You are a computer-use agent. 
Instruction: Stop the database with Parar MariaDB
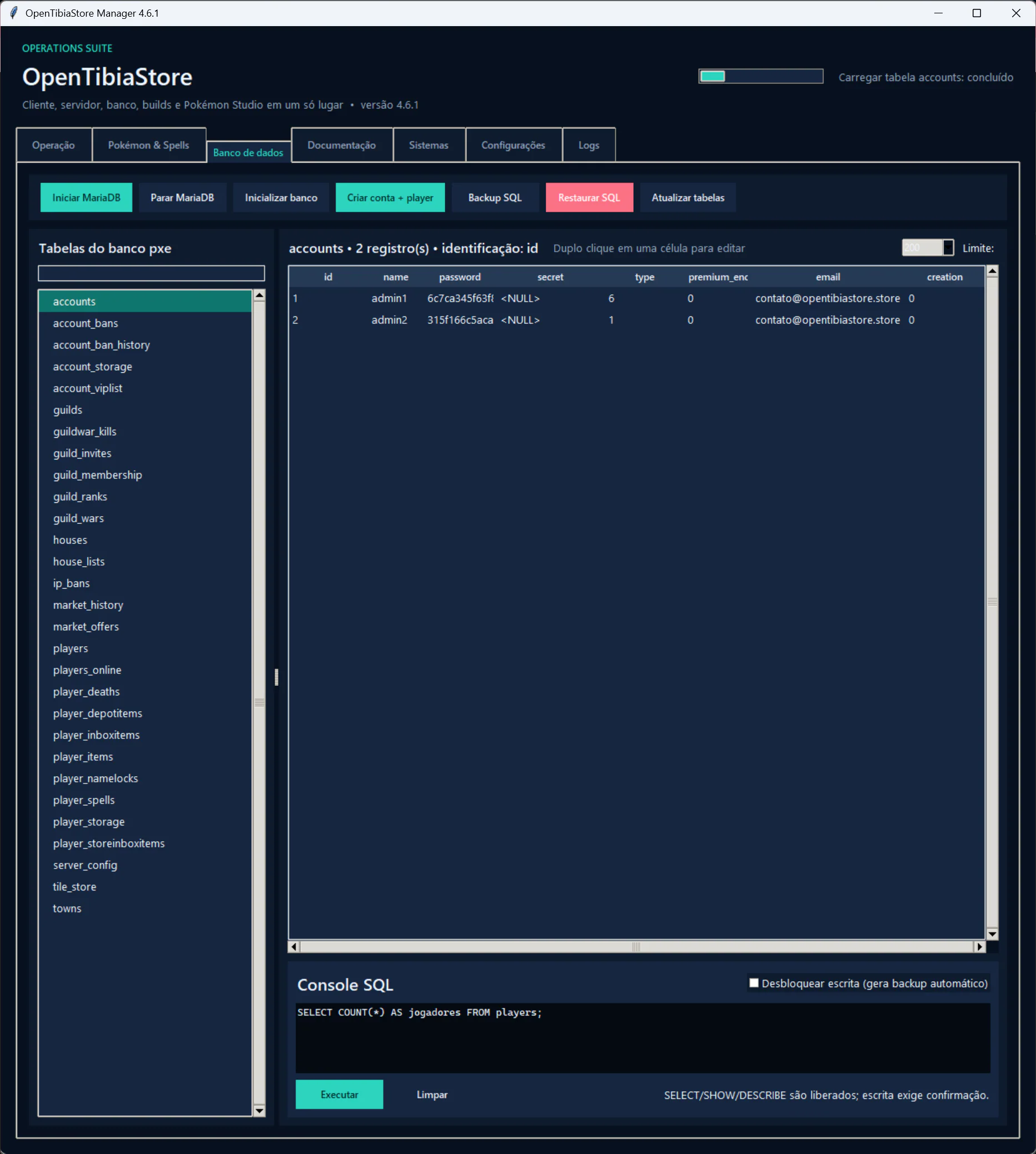pyautogui.click(x=182, y=197)
